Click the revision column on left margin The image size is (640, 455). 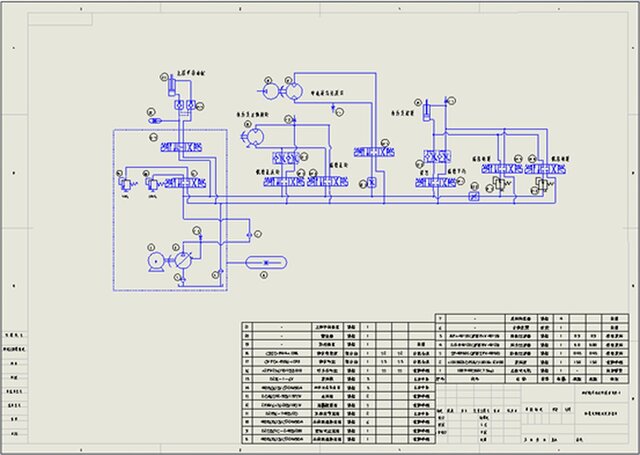coord(13,384)
